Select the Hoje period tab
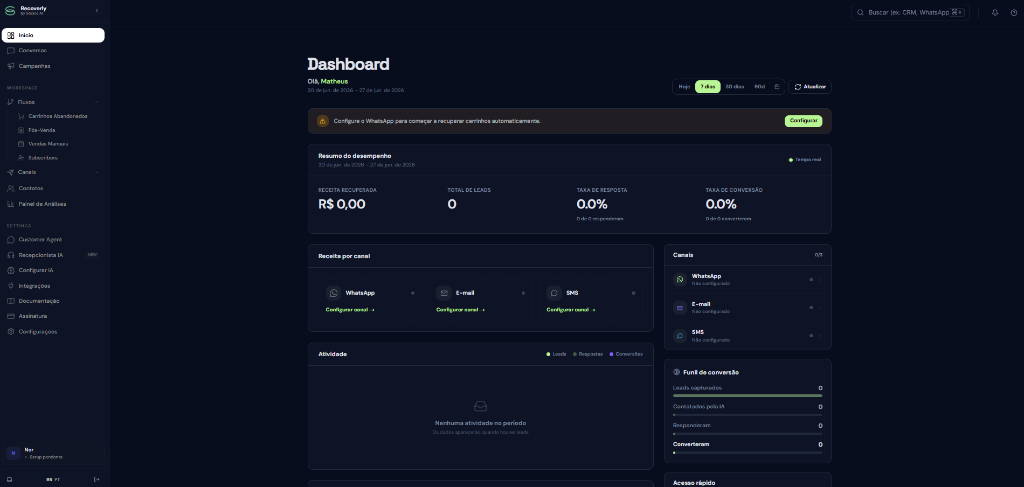Screen dimensions: 1024x487 684,87
